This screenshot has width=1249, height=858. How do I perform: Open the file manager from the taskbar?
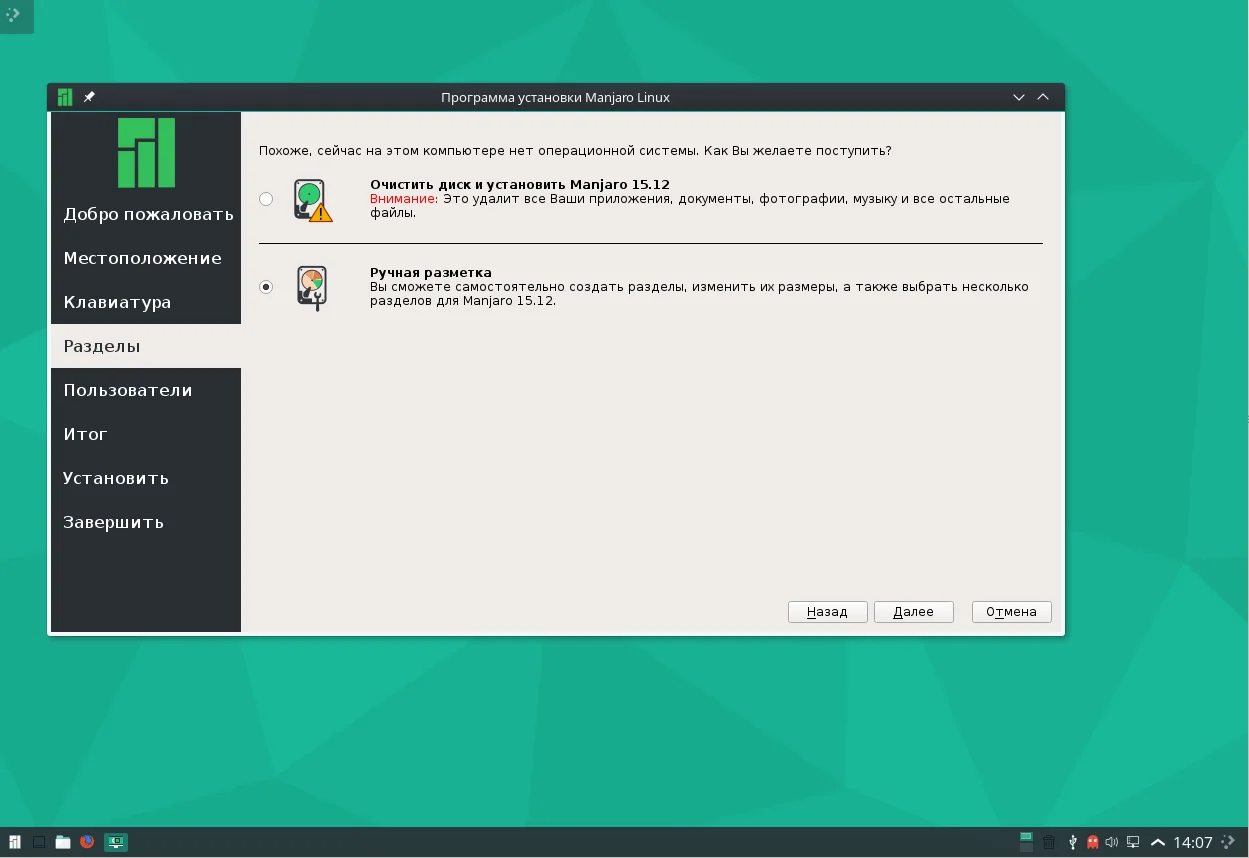63,842
